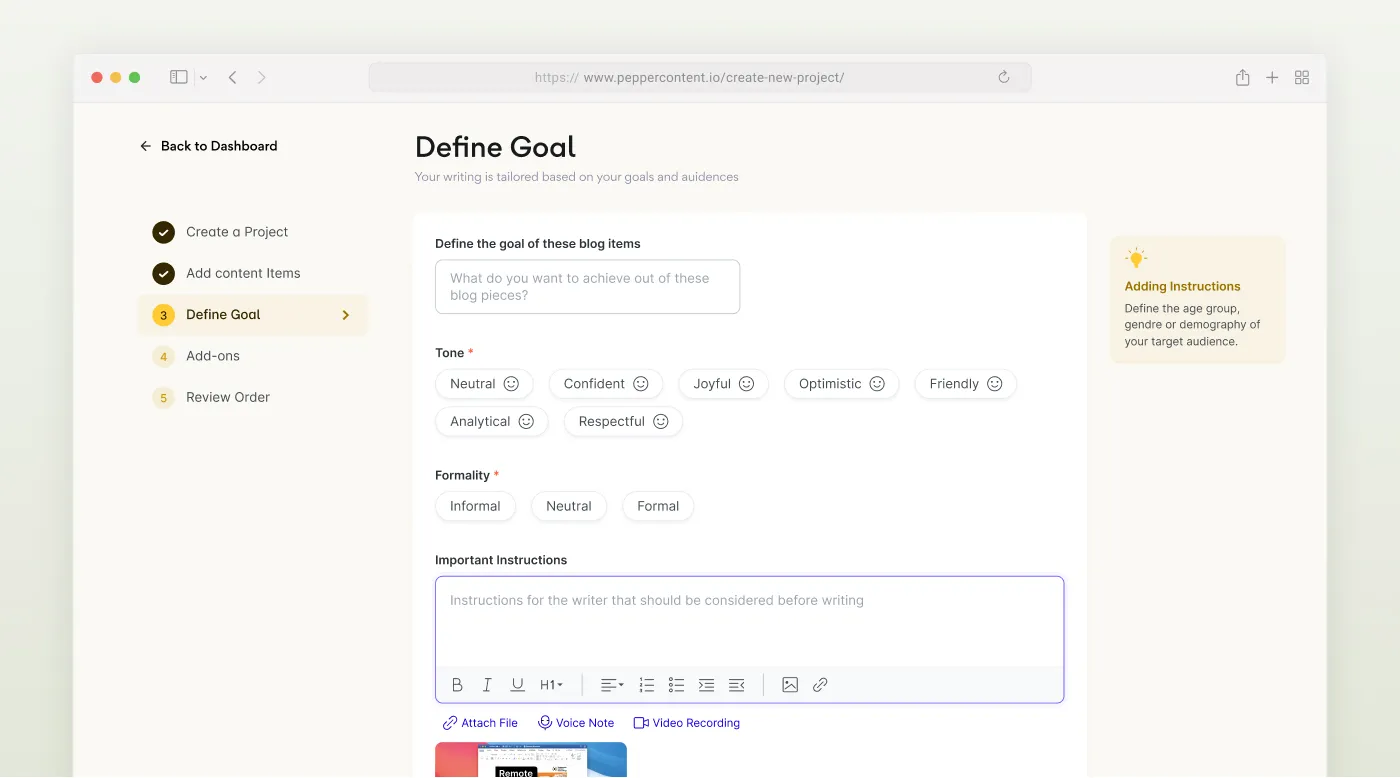Increase indent in the instructions editor
Viewport: 1400px width, 778px height.
706,685
